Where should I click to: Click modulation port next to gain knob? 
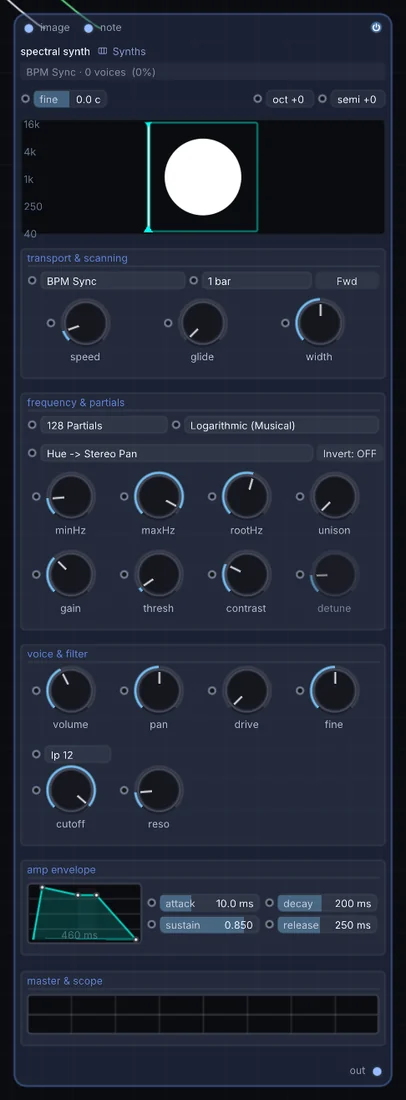[x=36, y=574]
